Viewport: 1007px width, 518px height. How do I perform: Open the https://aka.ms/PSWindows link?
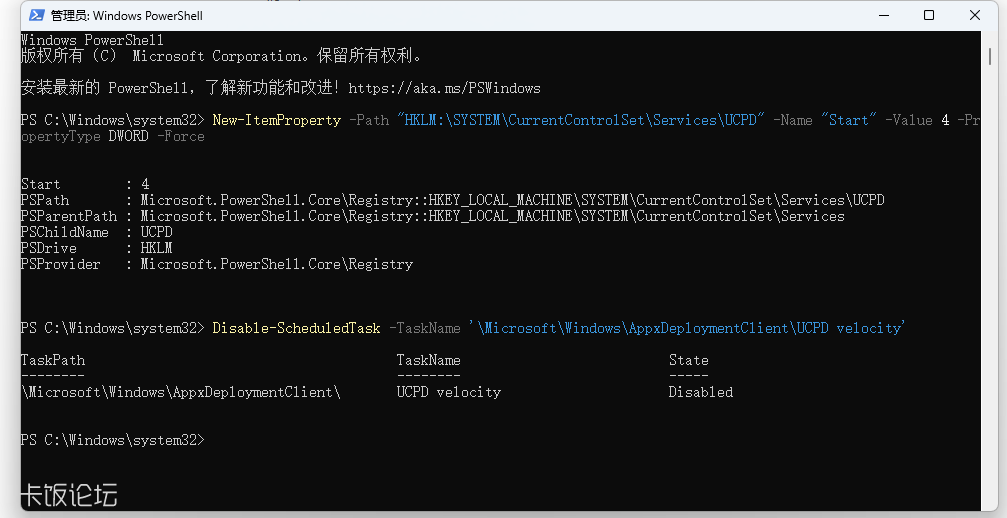[444, 88]
